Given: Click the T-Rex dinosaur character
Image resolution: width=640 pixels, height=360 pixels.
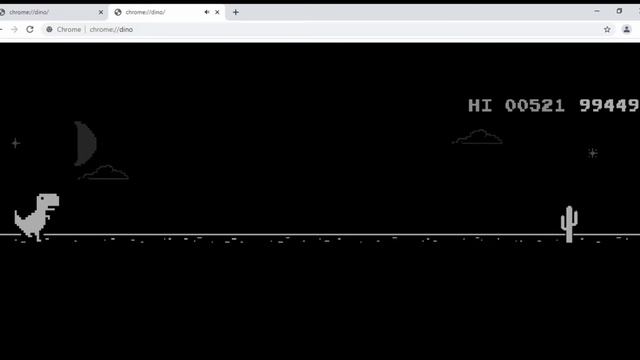Looking at the screenshot, I should 37,217.
